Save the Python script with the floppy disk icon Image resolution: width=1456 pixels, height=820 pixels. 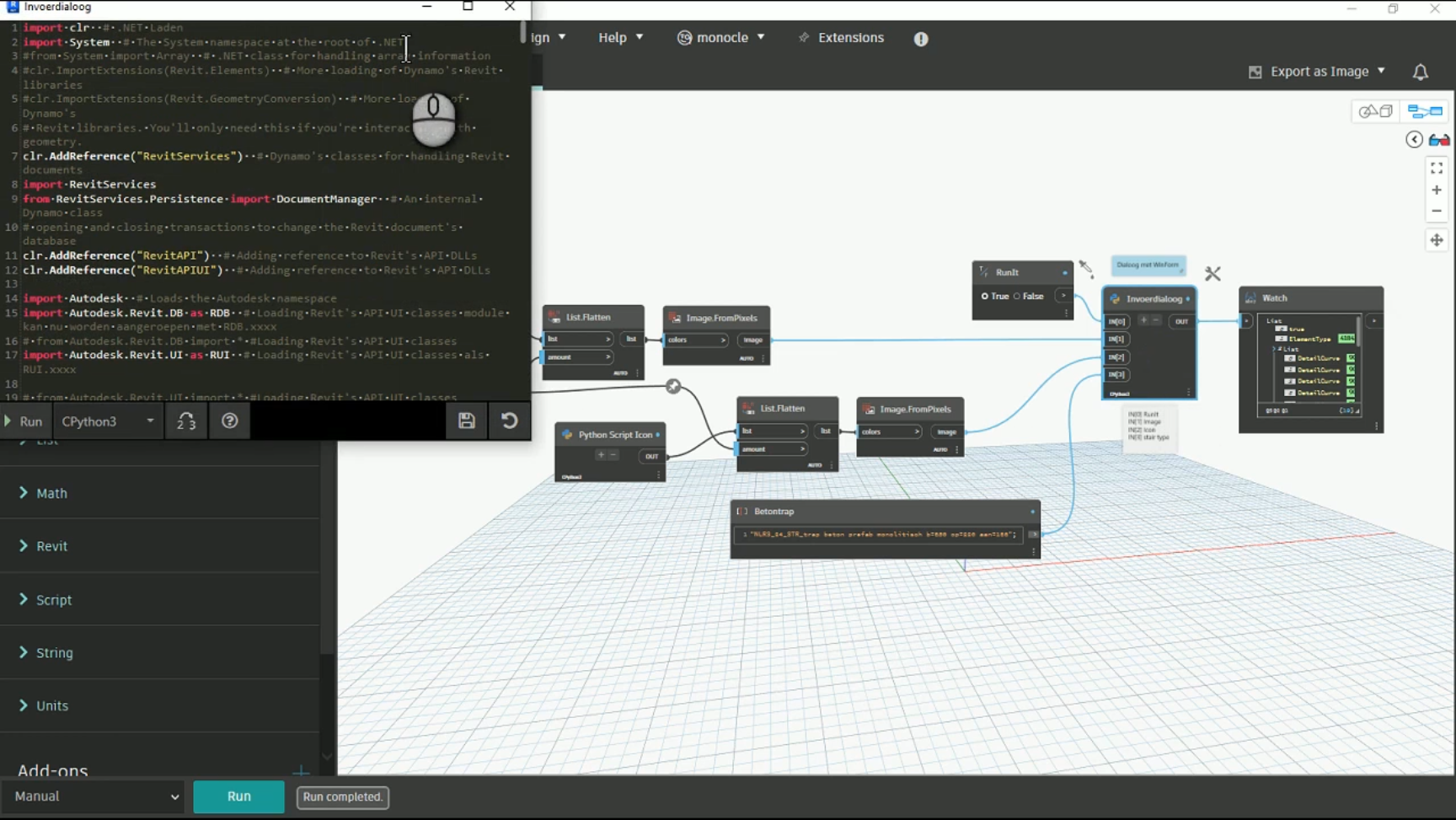466,421
